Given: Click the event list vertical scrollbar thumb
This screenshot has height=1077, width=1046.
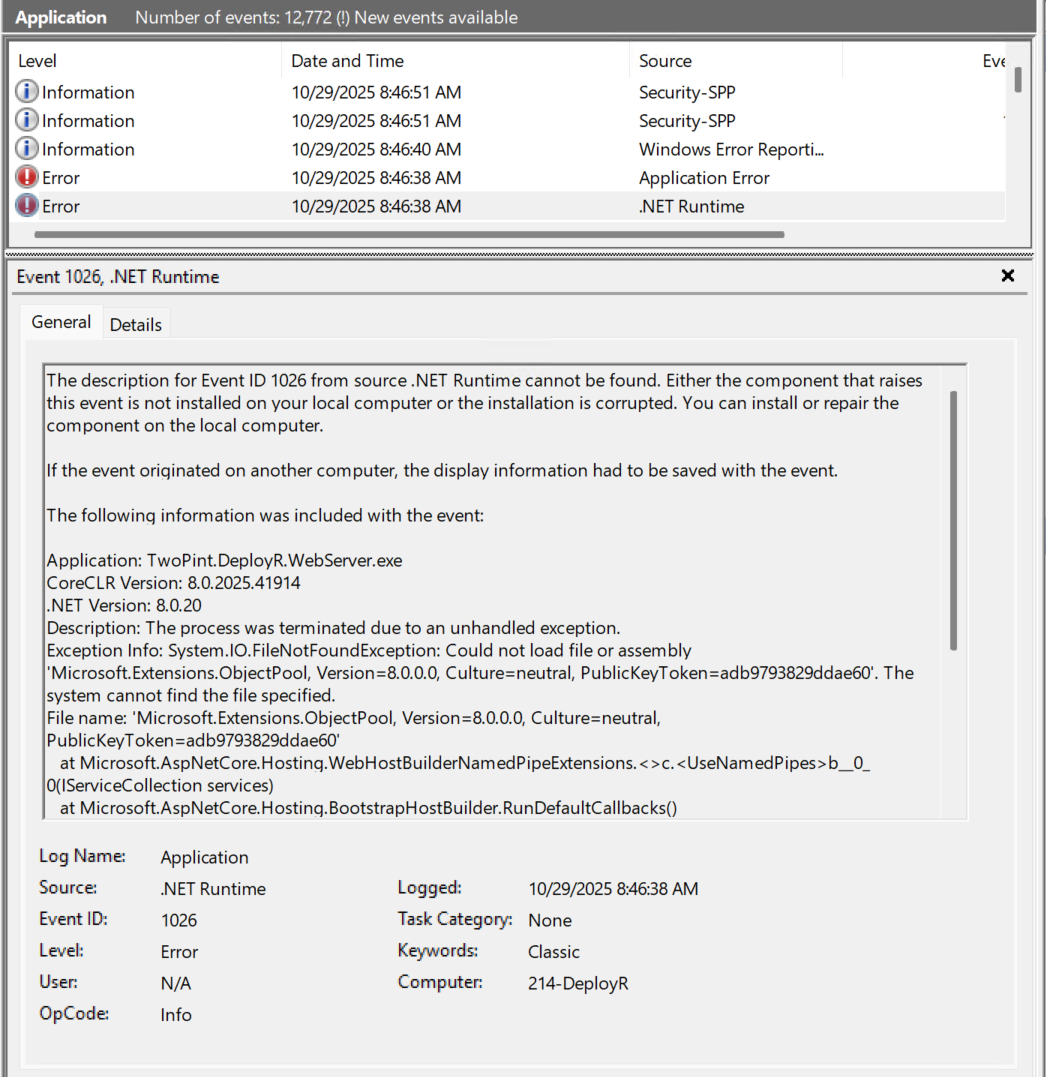Looking at the screenshot, I should [x=1018, y=79].
